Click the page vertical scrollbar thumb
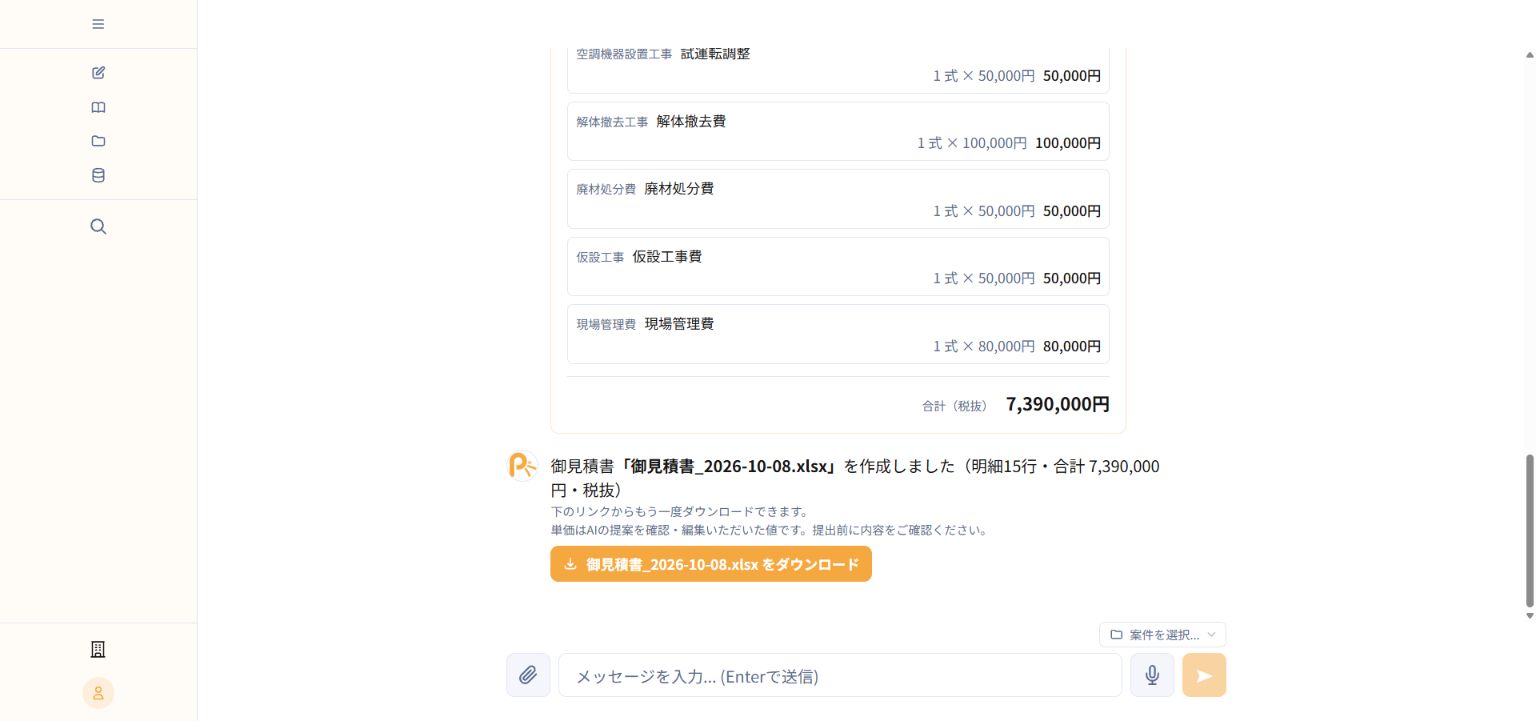Image resolution: width=1536 pixels, height=721 pixels. [x=1529, y=530]
